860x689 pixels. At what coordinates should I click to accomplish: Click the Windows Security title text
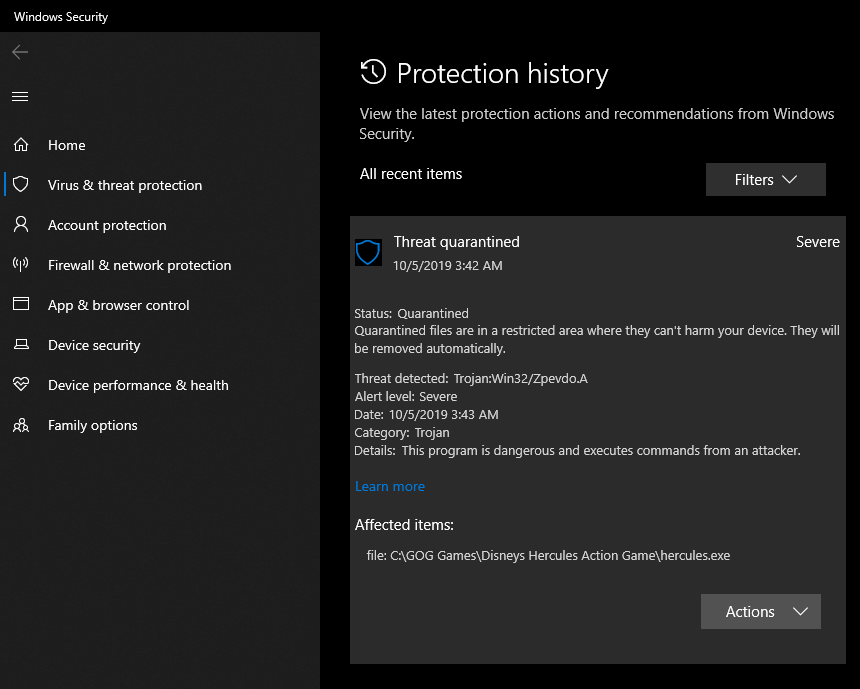tap(61, 17)
